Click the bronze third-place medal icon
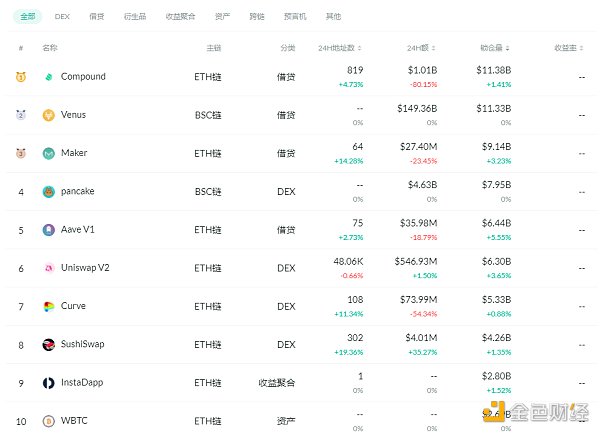The width and height of the screenshot is (600, 433). (x=21, y=153)
